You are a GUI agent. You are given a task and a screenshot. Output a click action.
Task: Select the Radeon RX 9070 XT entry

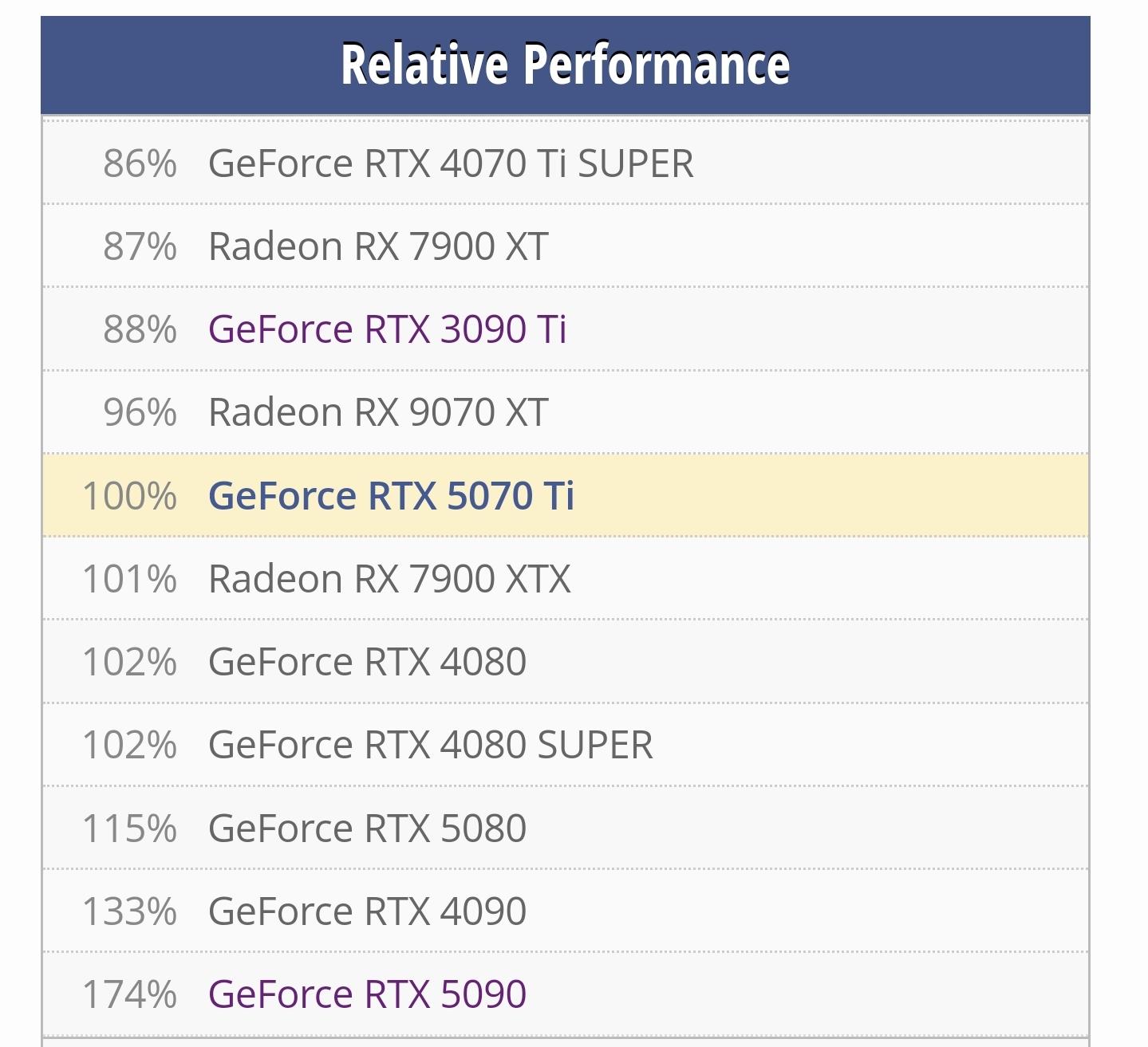click(378, 412)
